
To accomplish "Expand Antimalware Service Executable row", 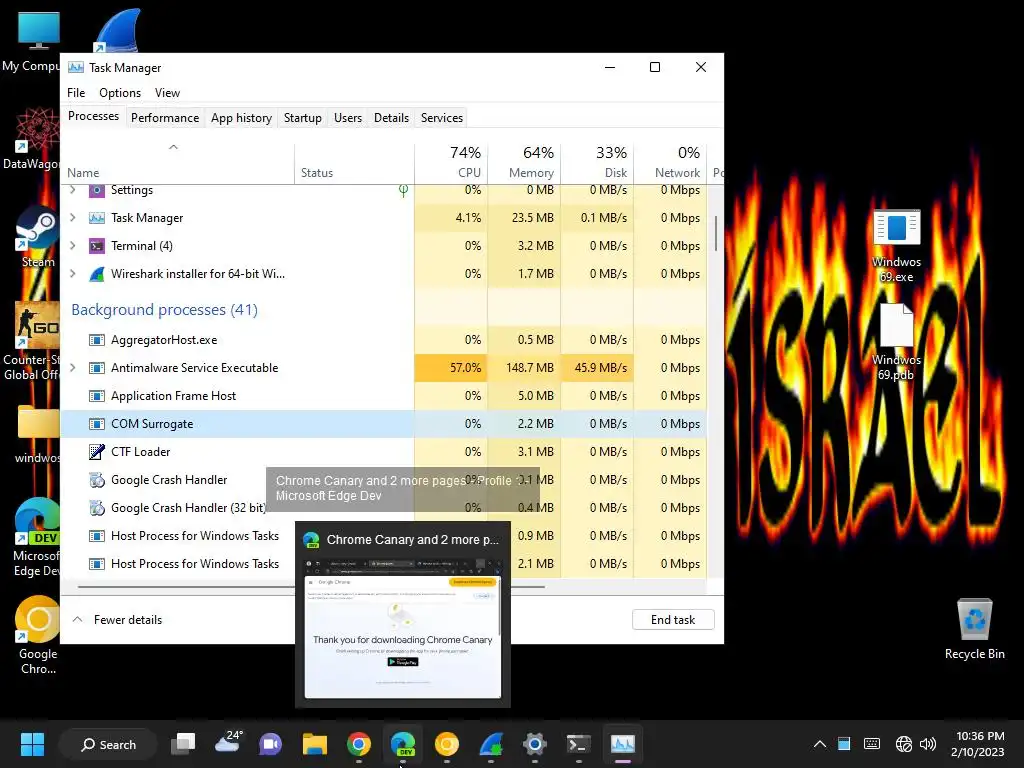I will point(72,368).
